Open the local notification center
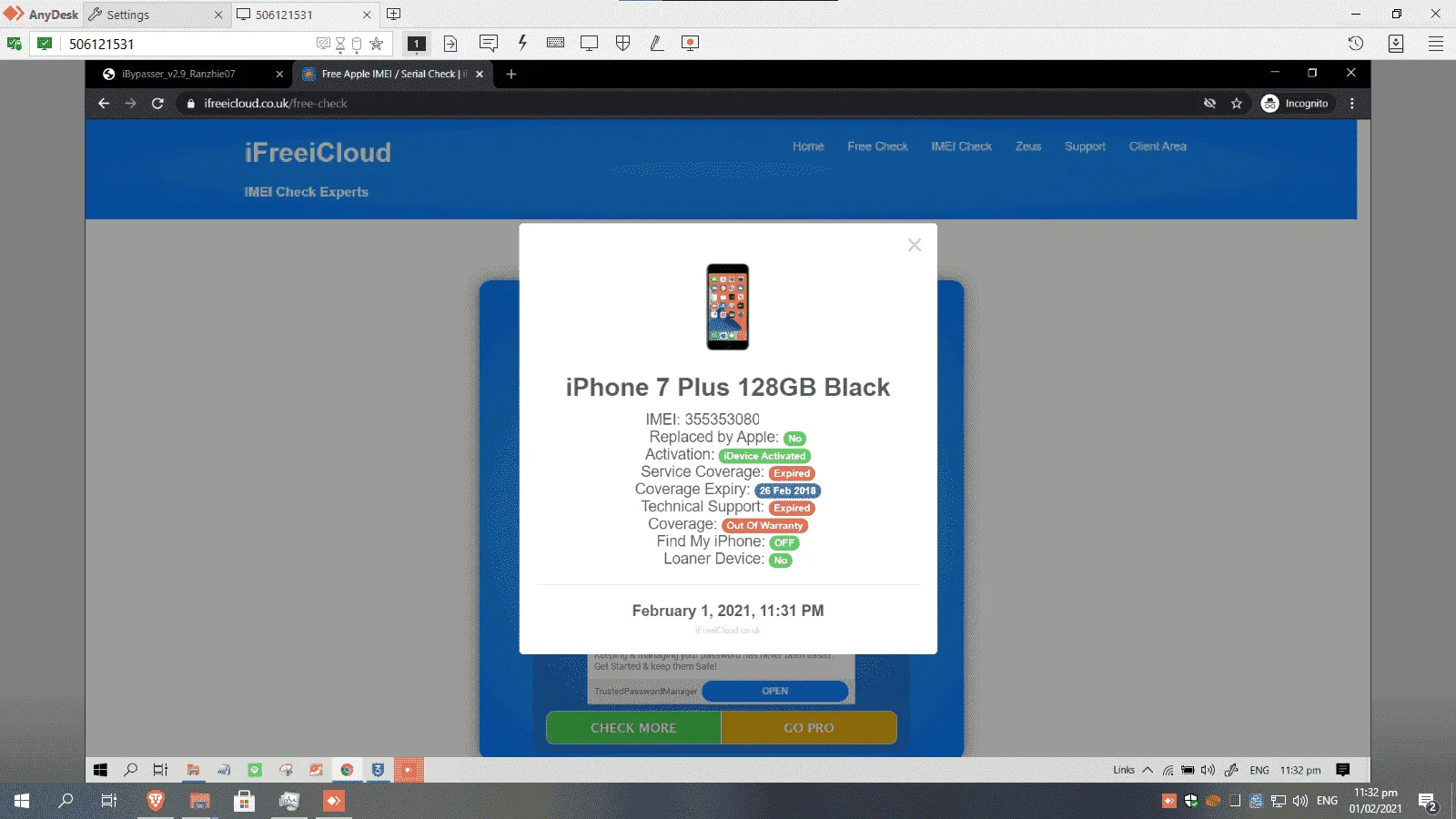Viewport: 1456px width, 819px height. [1428, 802]
